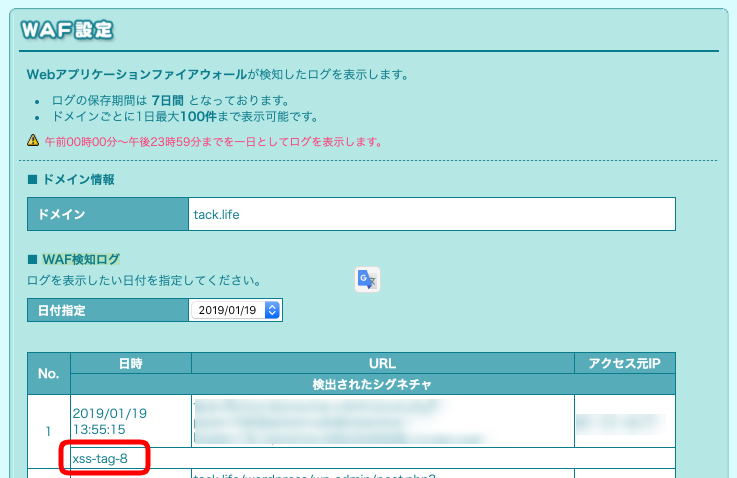Click the 検出されたシグネチャ header row
737x478 pixels.
point(373,384)
